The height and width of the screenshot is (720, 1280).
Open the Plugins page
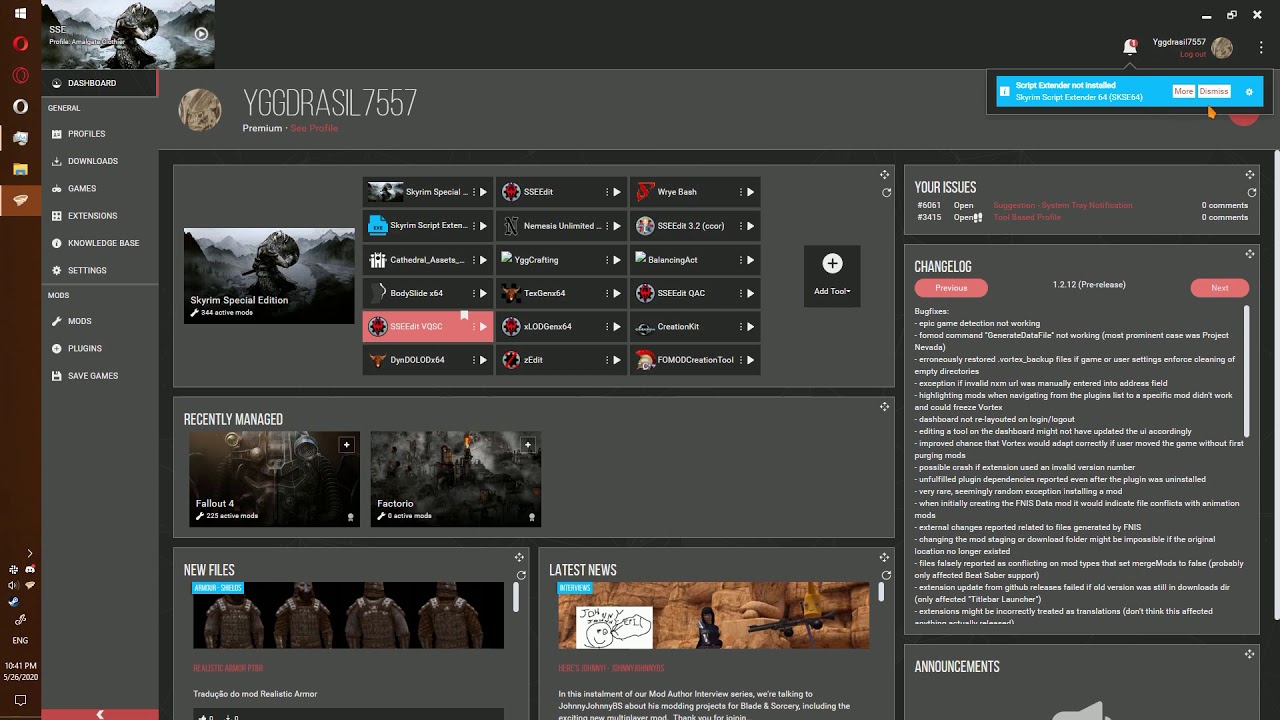point(99,348)
